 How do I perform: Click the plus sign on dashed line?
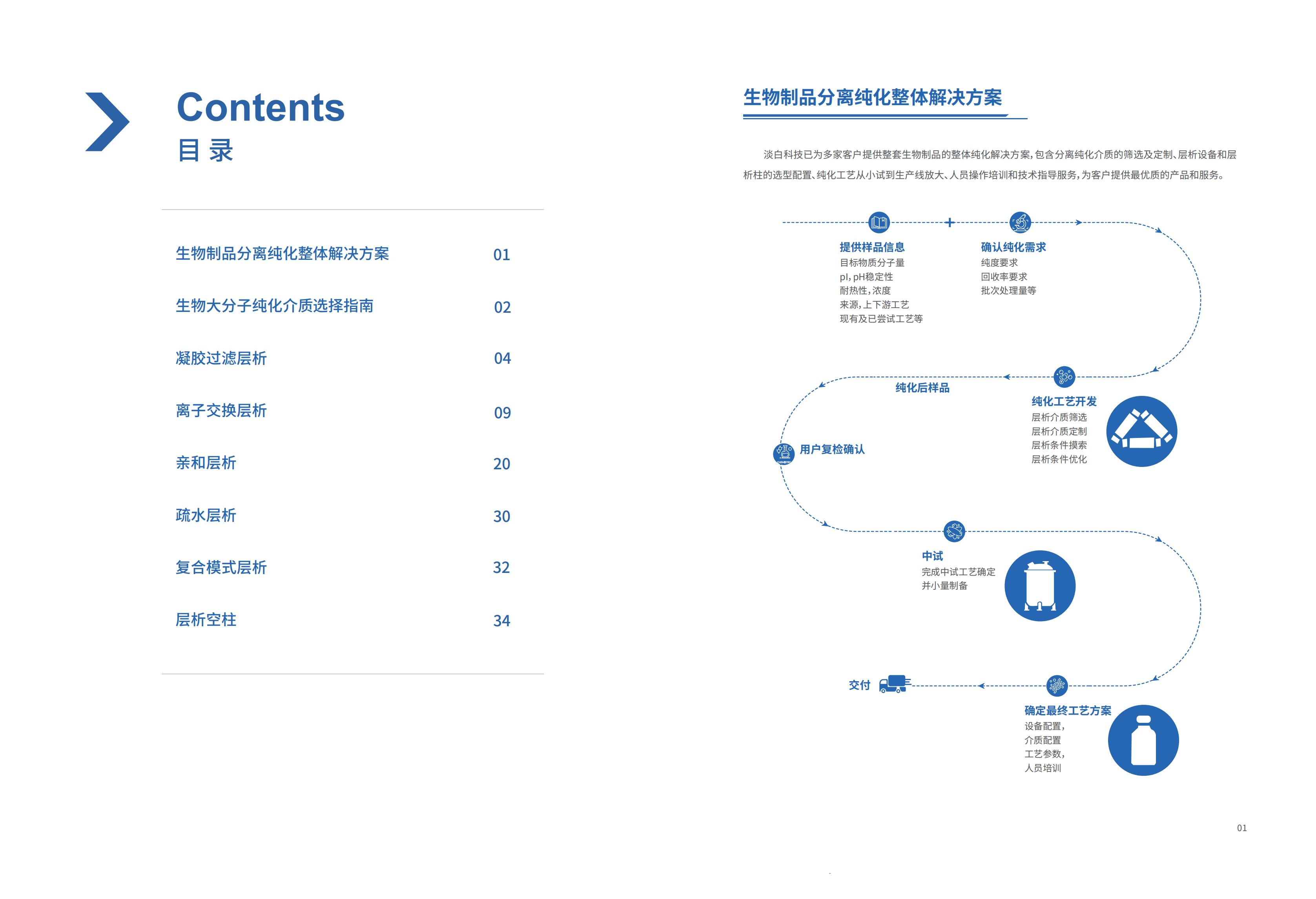(x=950, y=222)
